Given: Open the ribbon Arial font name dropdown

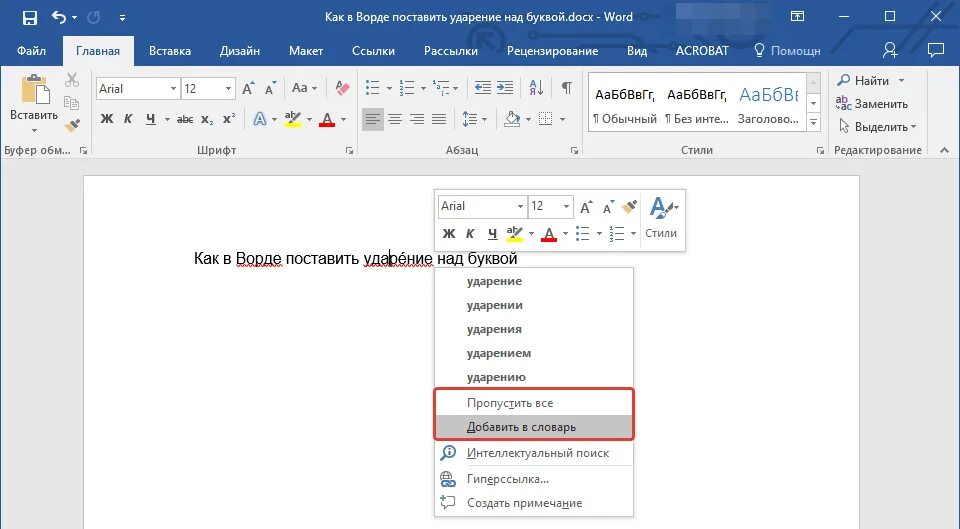Looking at the screenshot, I should point(173,89).
